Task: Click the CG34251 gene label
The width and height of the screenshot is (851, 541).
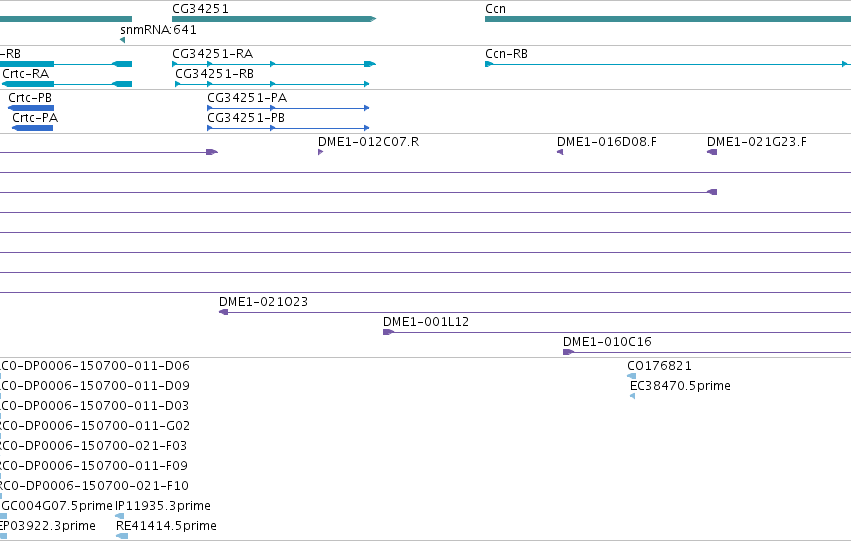Action: (200, 9)
